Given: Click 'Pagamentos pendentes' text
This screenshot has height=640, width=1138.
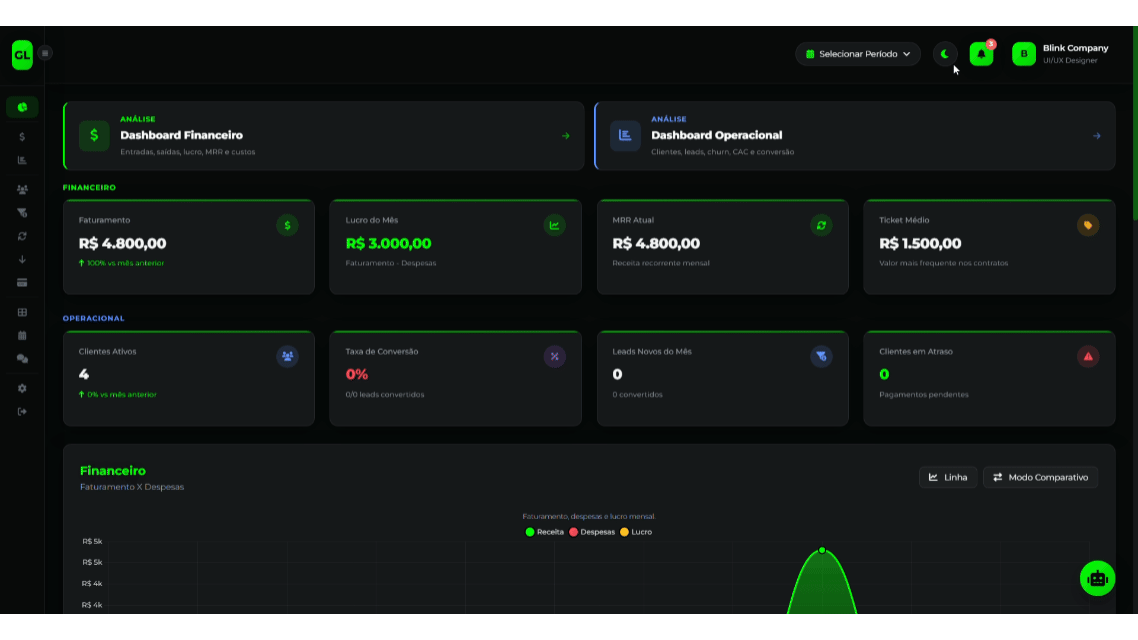Looking at the screenshot, I should (924, 395).
